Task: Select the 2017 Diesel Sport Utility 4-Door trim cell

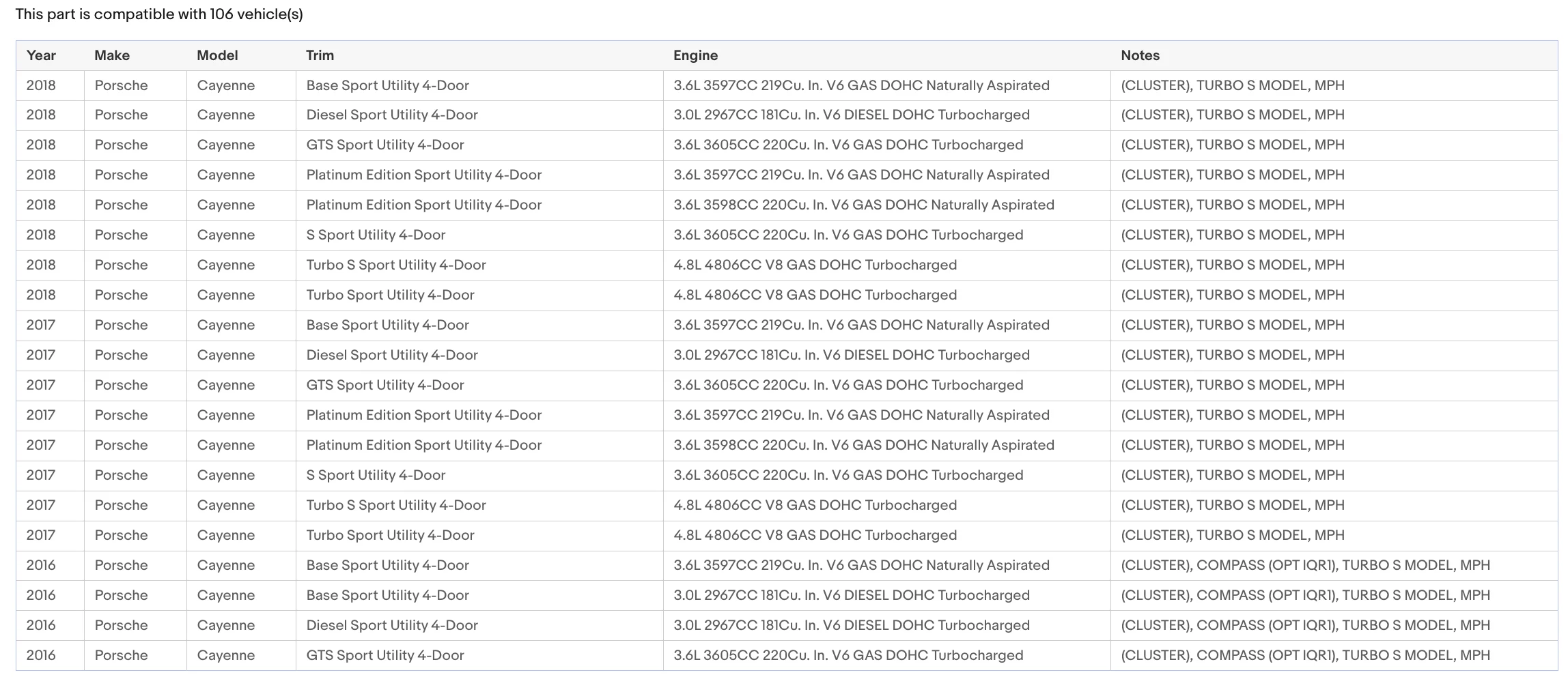Action: (479, 356)
